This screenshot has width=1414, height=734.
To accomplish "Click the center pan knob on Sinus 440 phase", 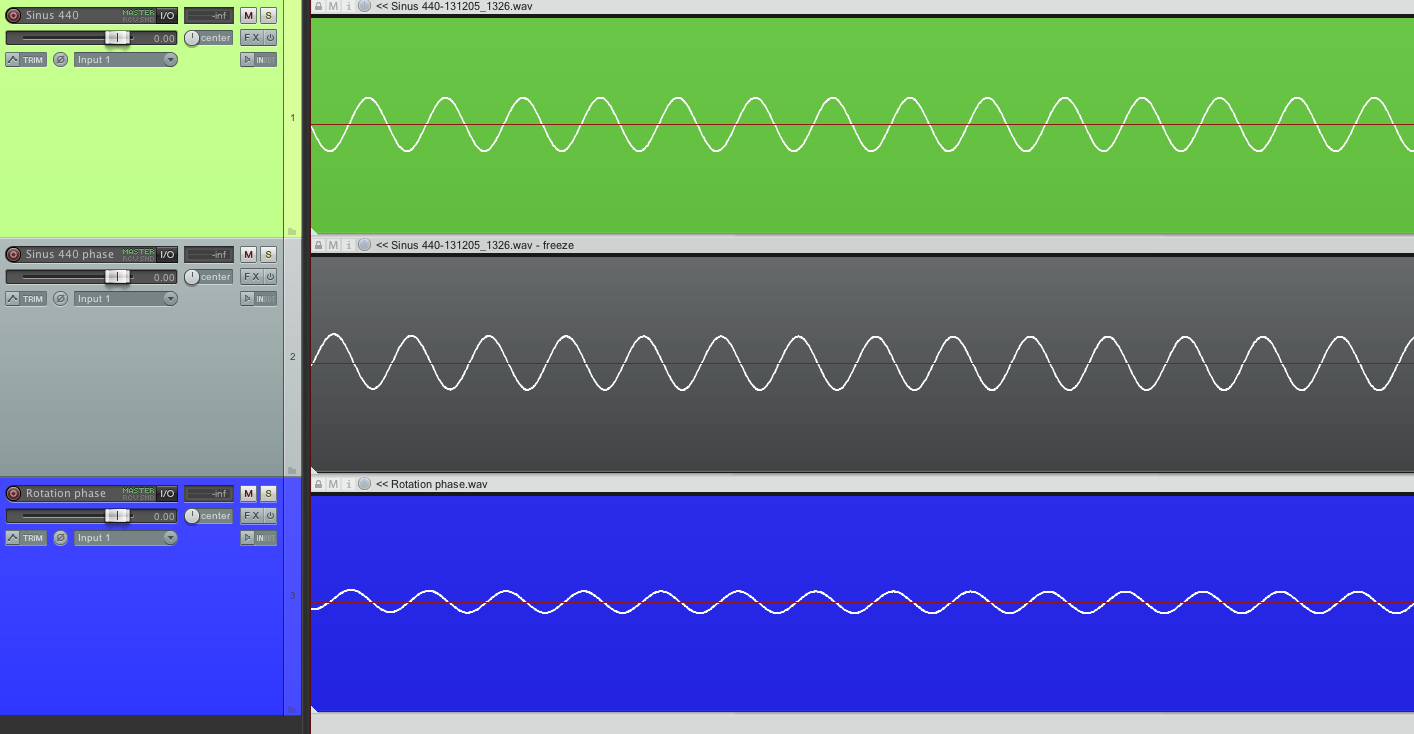I will 192,277.
